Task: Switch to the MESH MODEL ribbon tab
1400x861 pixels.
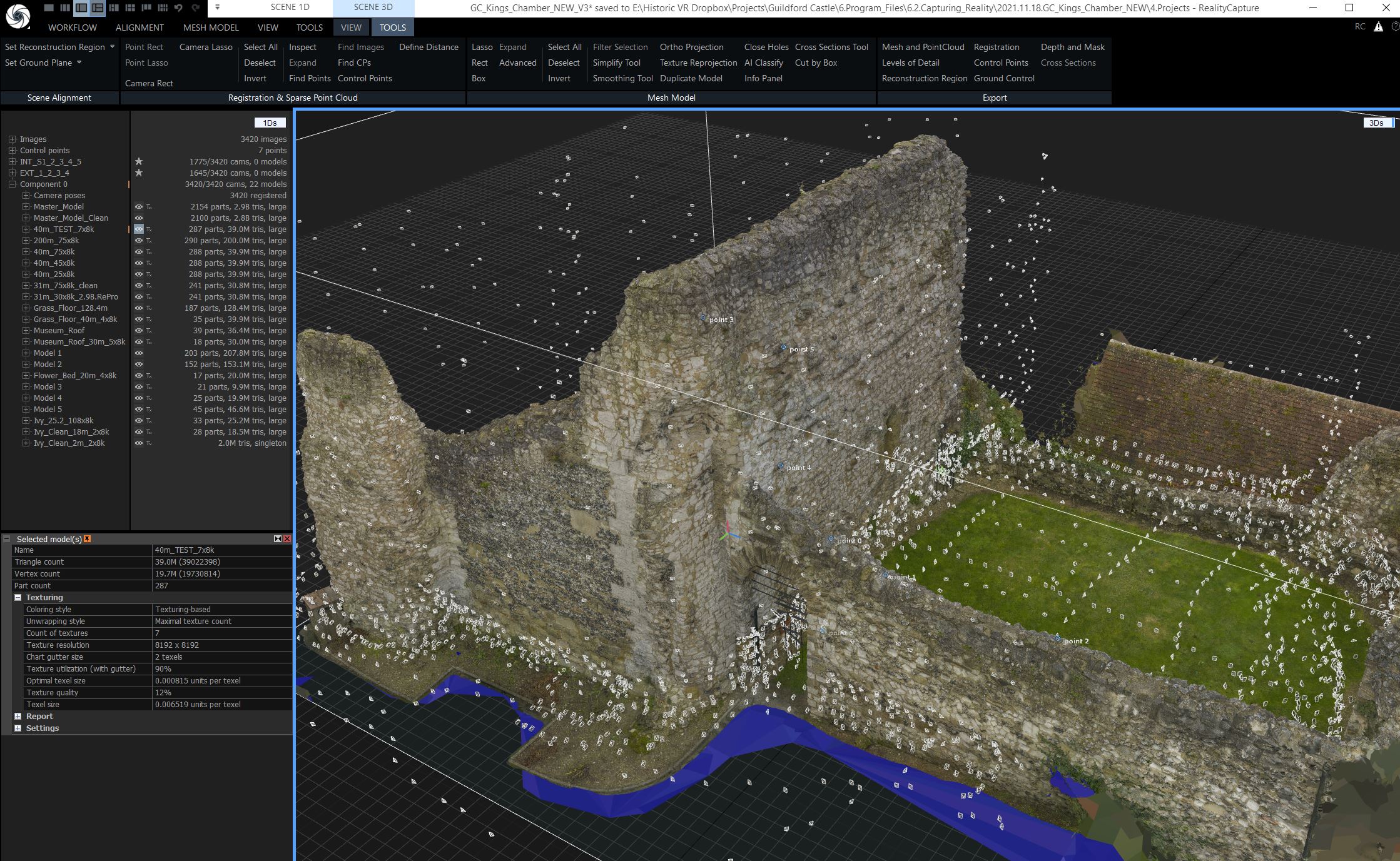Action: [x=206, y=27]
